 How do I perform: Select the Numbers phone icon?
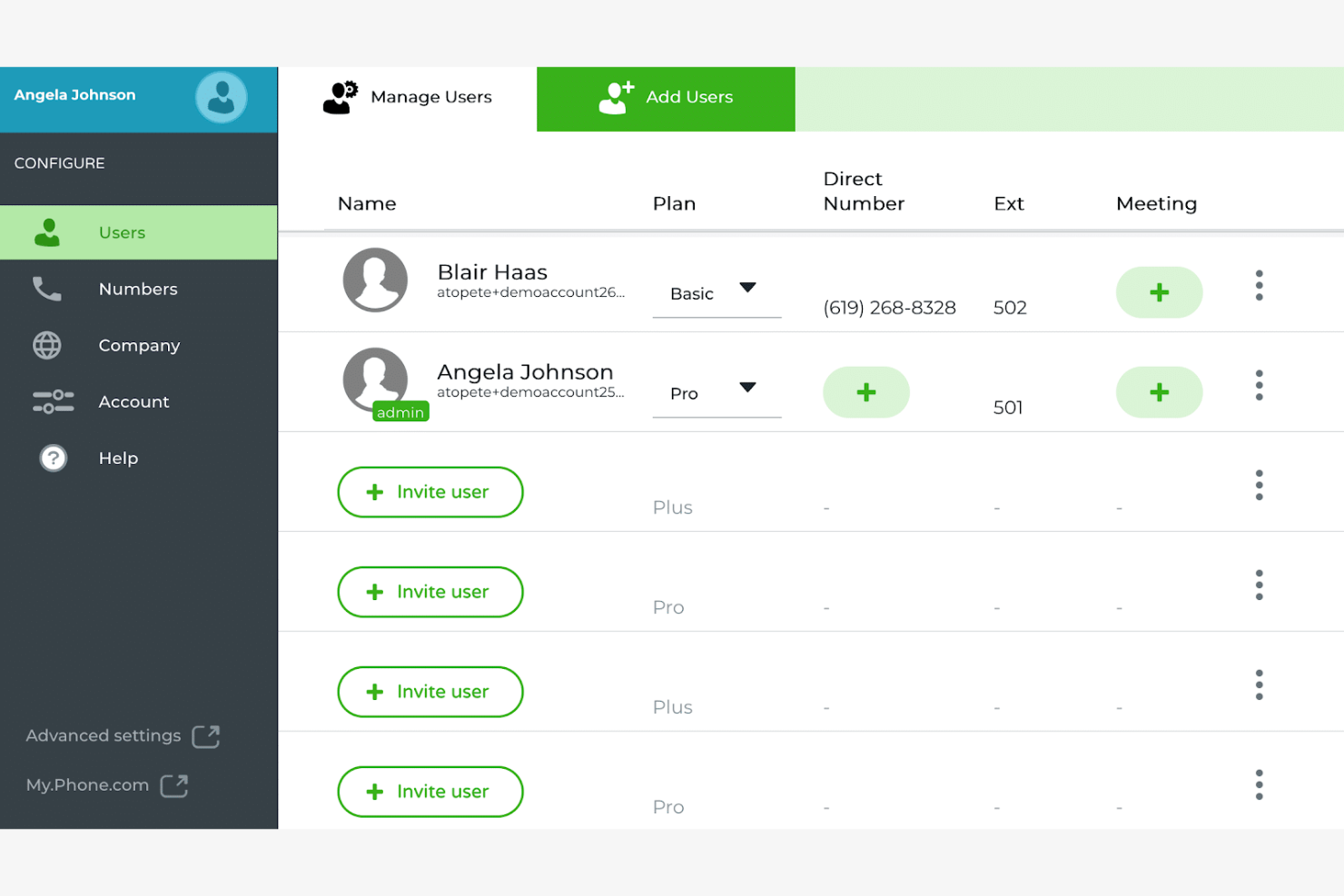(x=46, y=289)
